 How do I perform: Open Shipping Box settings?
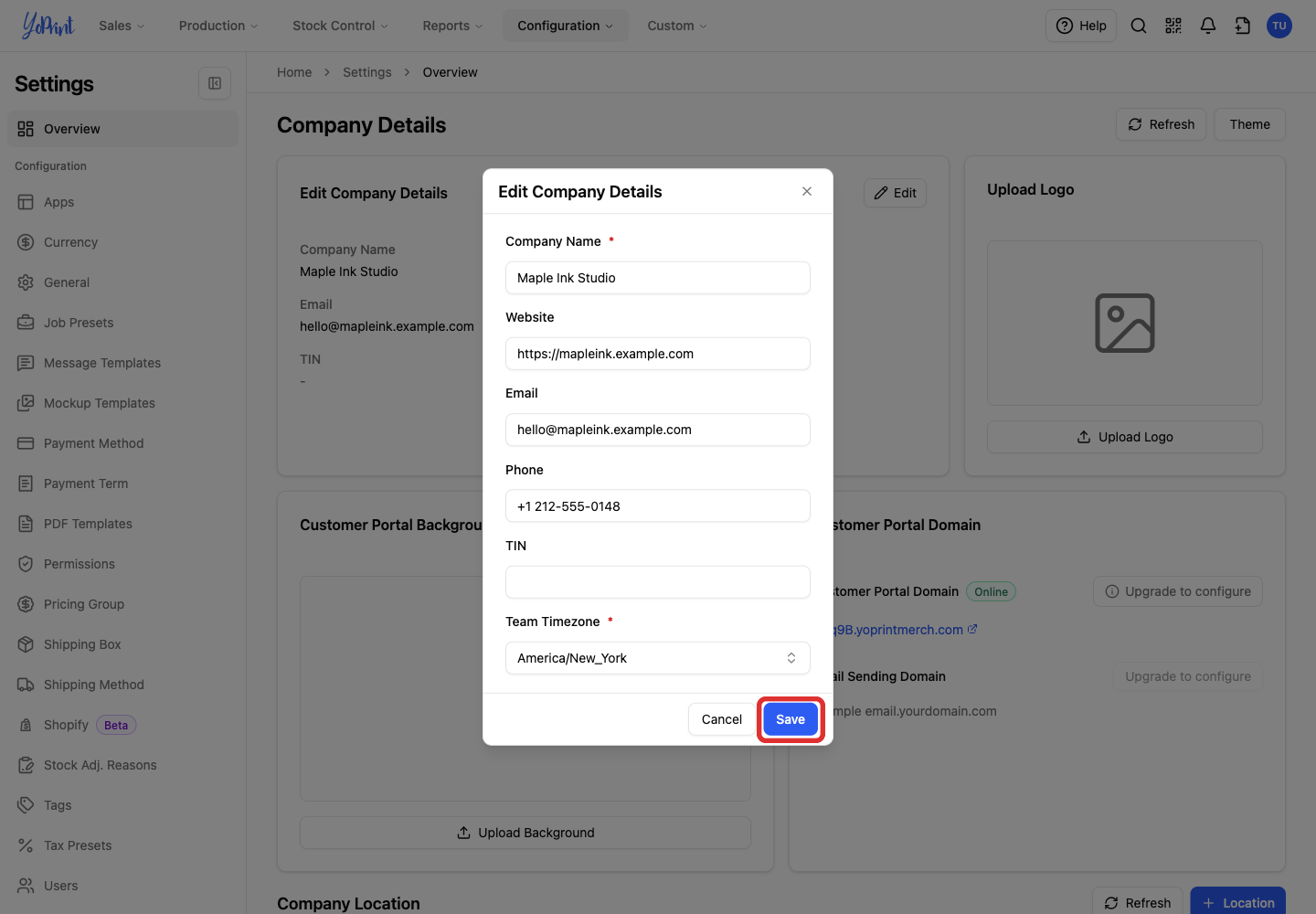click(x=122, y=644)
